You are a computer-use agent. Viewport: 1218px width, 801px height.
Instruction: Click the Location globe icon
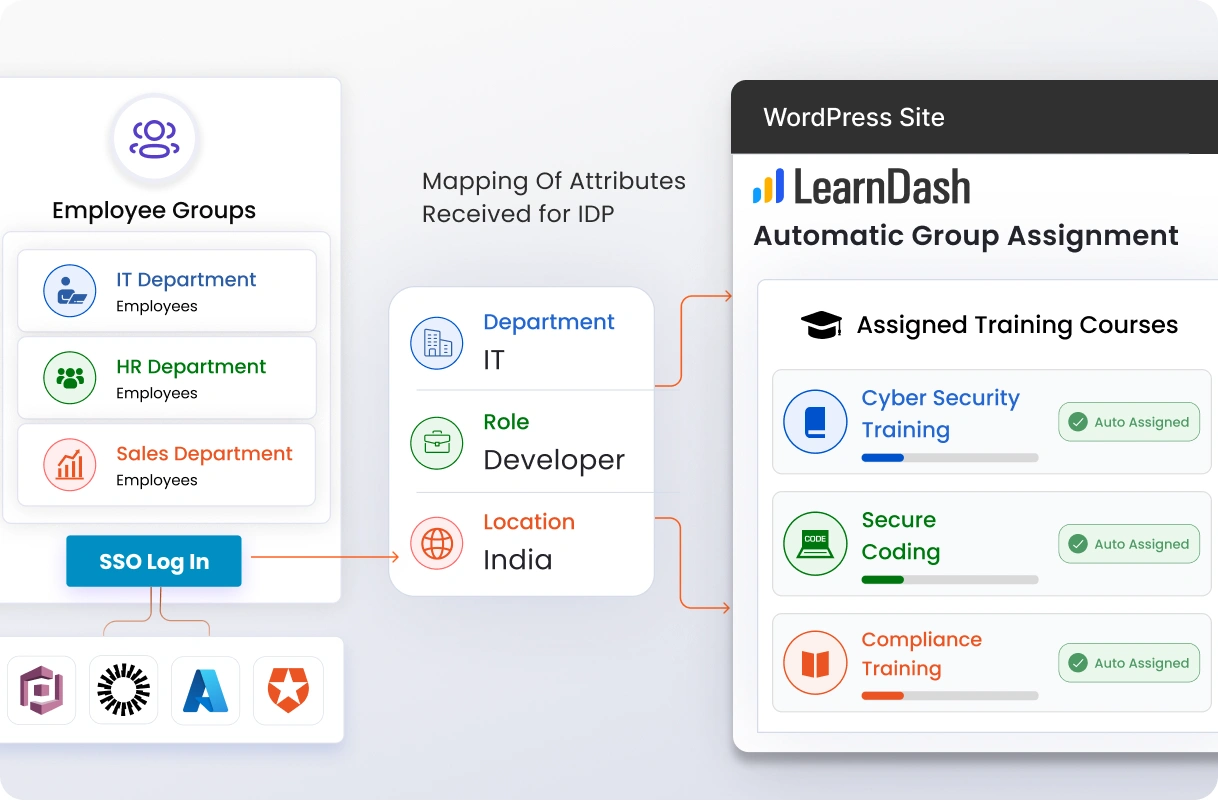click(437, 543)
